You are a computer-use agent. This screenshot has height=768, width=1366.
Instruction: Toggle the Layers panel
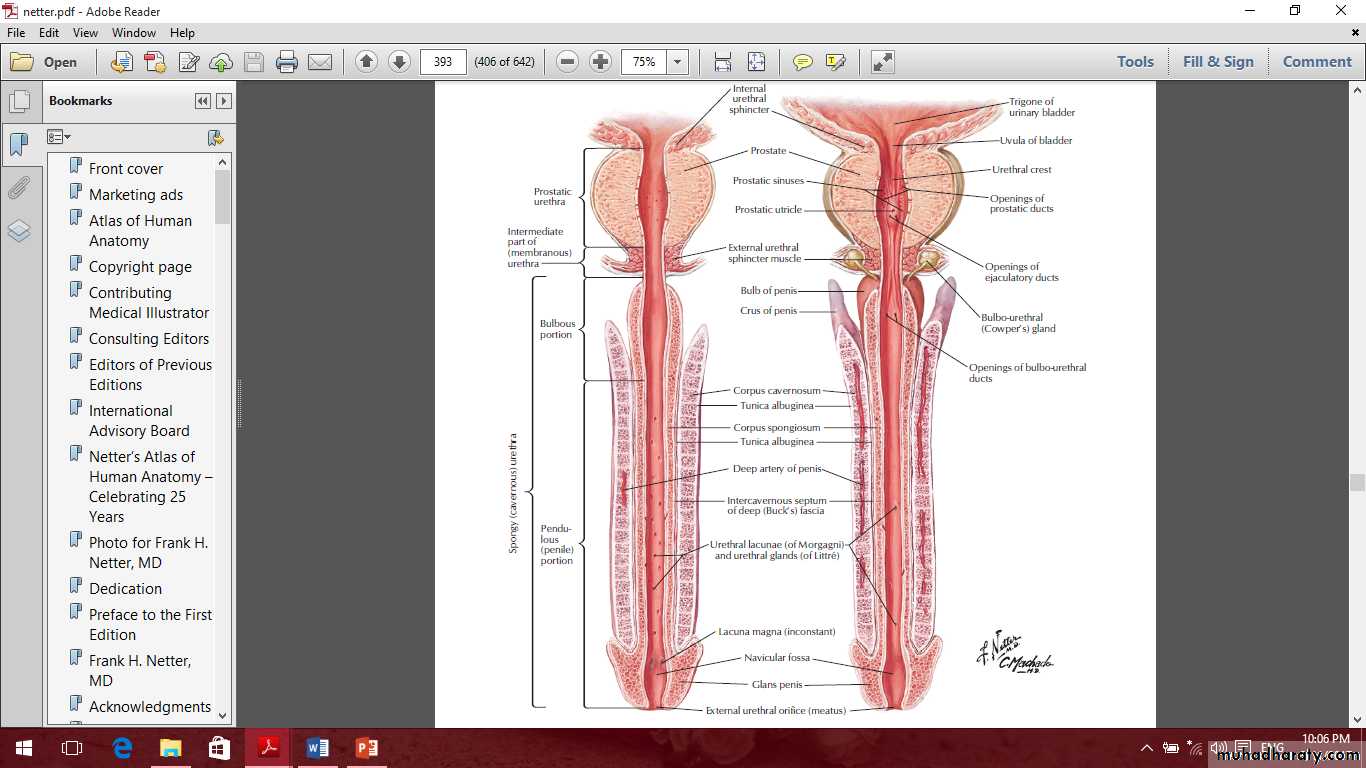coord(19,231)
